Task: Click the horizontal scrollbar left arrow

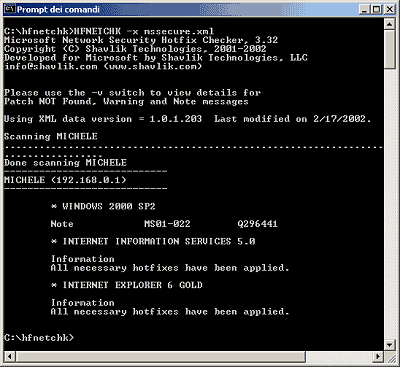Action: pos(9,356)
